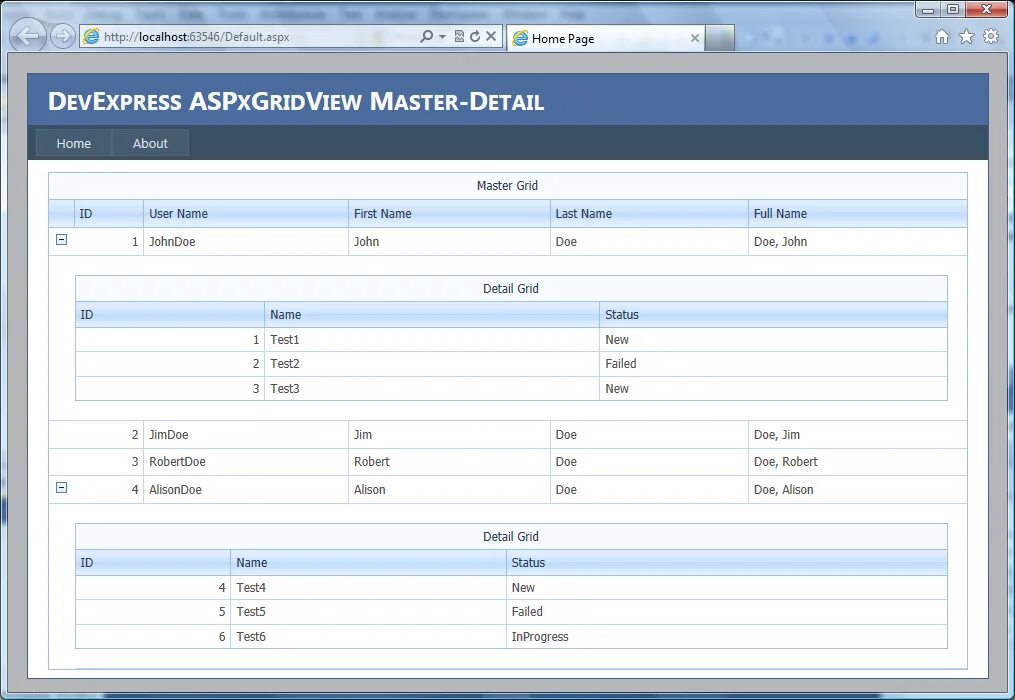Click the search magnifier in address bar

[426, 36]
